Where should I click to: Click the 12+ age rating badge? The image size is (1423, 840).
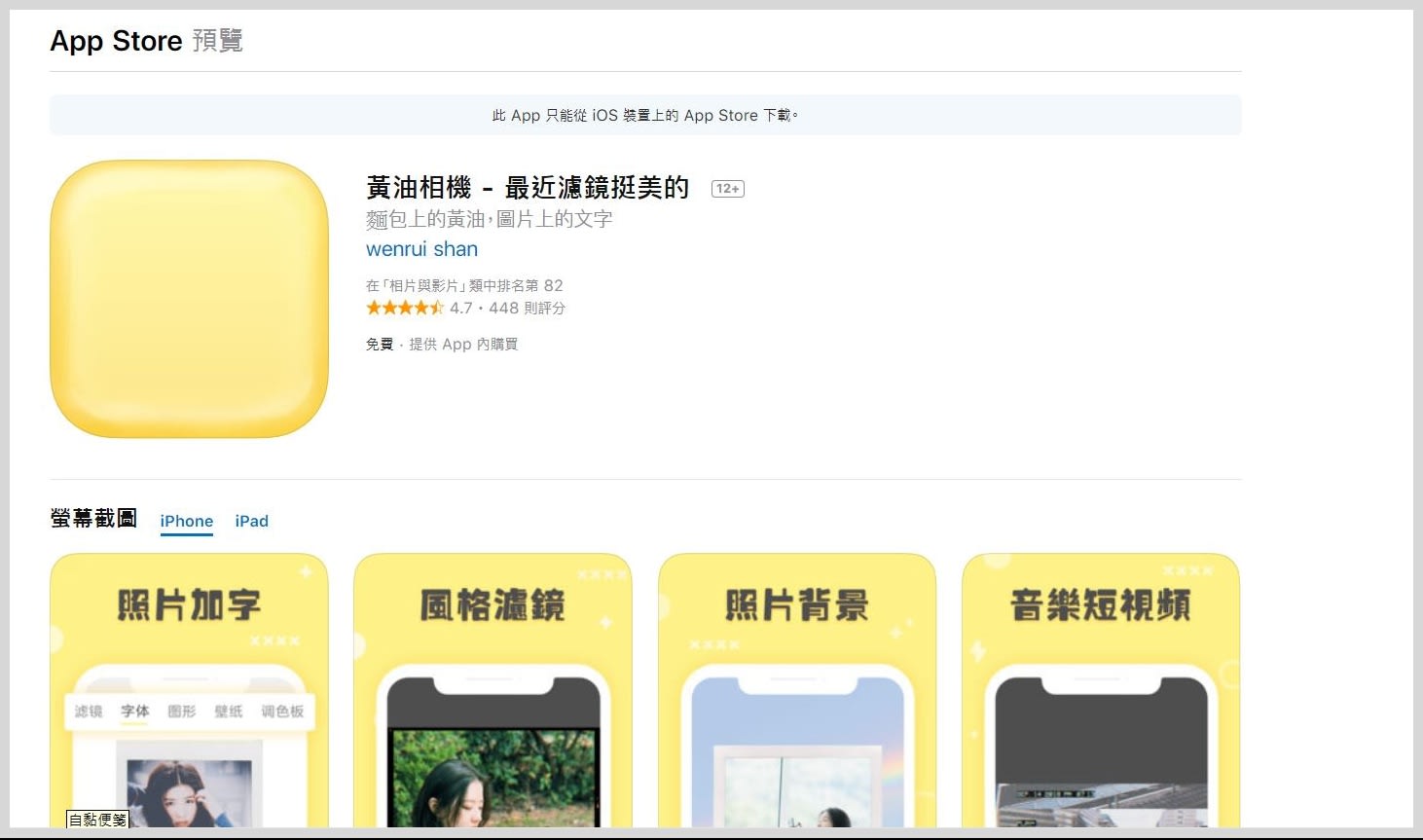(728, 189)
